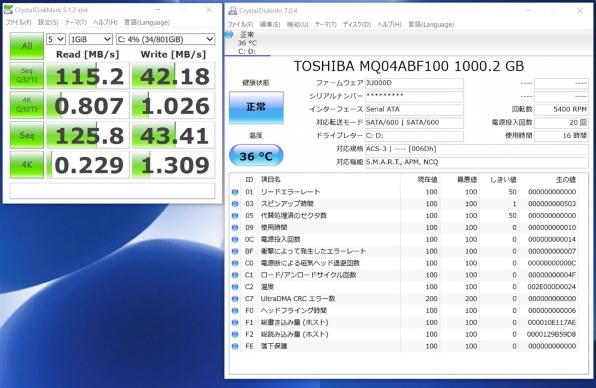Open CrystalDiskInfo テーマ(T) menu

[326, 24]
